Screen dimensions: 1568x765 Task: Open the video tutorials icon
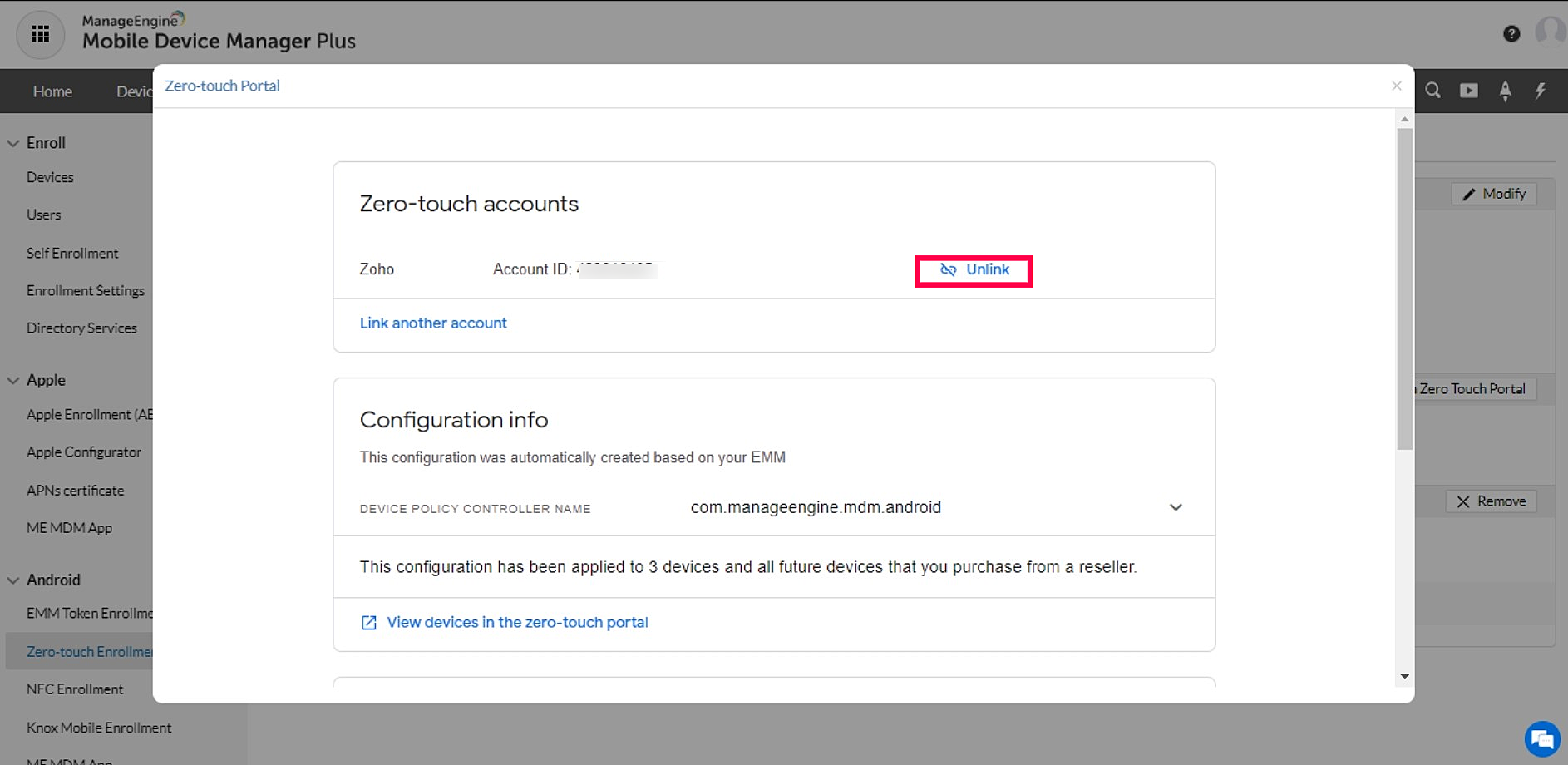pos(1469,91)
